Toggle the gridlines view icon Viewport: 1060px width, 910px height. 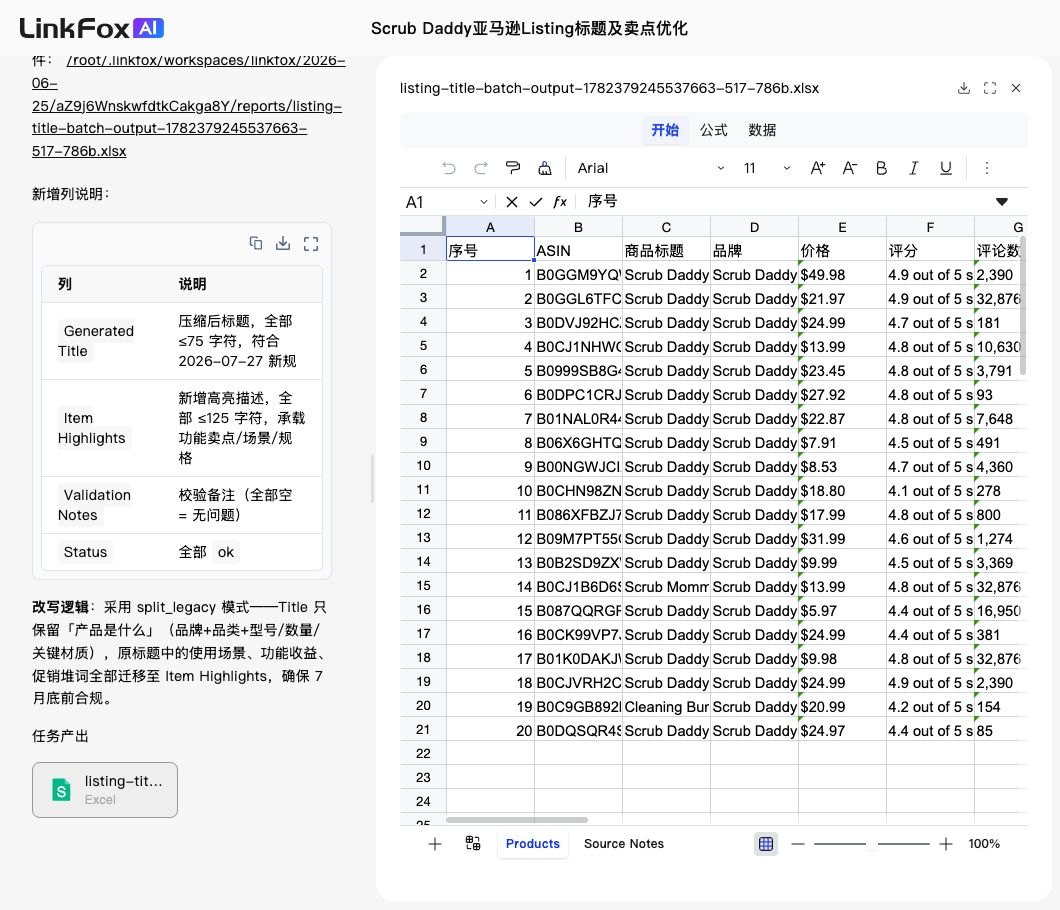coord(765,843)
